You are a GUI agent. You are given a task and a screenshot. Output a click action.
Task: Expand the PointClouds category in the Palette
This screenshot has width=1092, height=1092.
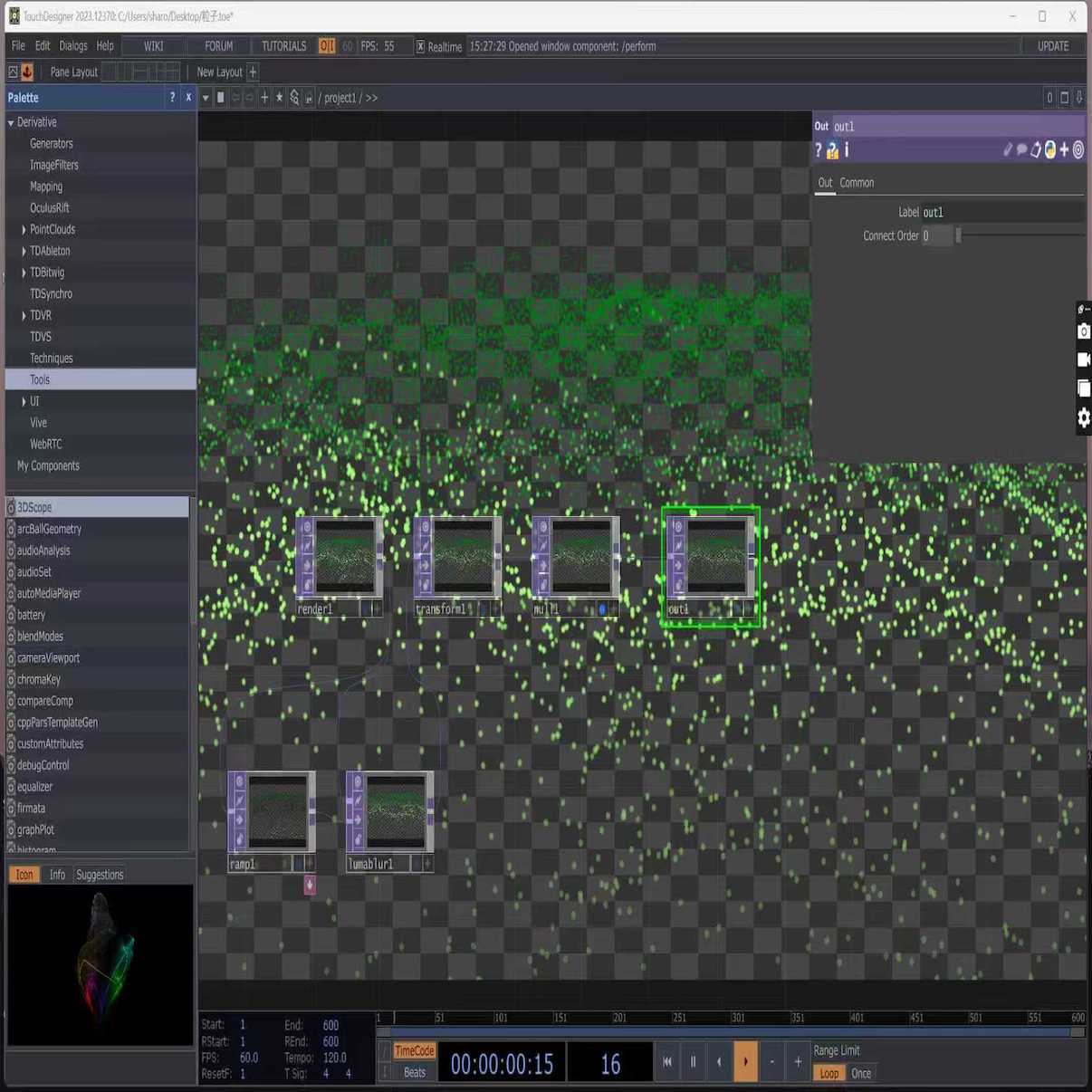[x=24, y=229]
